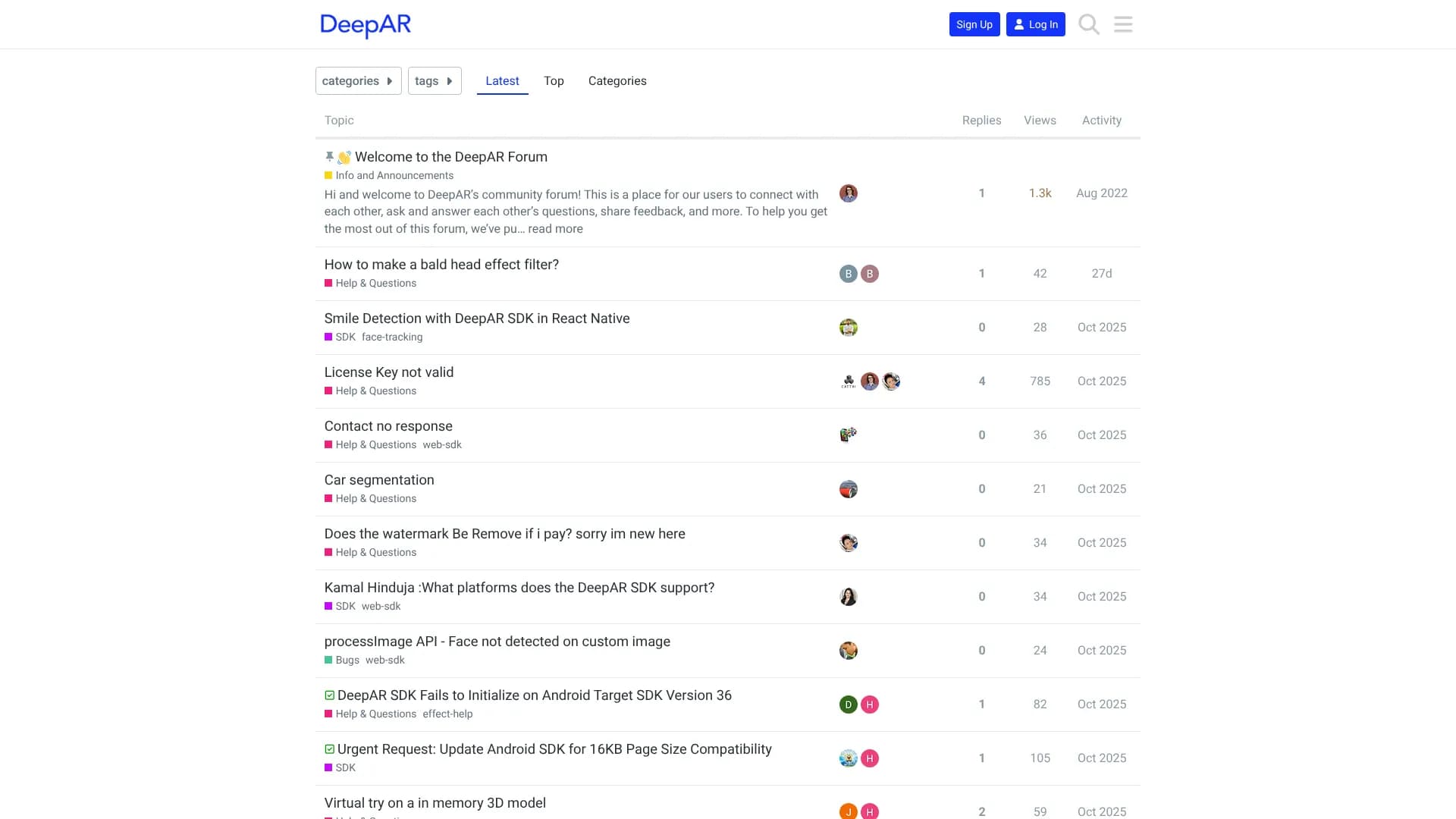The width and height of the screenshot is (1456, 819).
Task: Open the License Key not valid topic
Action: click(x=389, y=372)
